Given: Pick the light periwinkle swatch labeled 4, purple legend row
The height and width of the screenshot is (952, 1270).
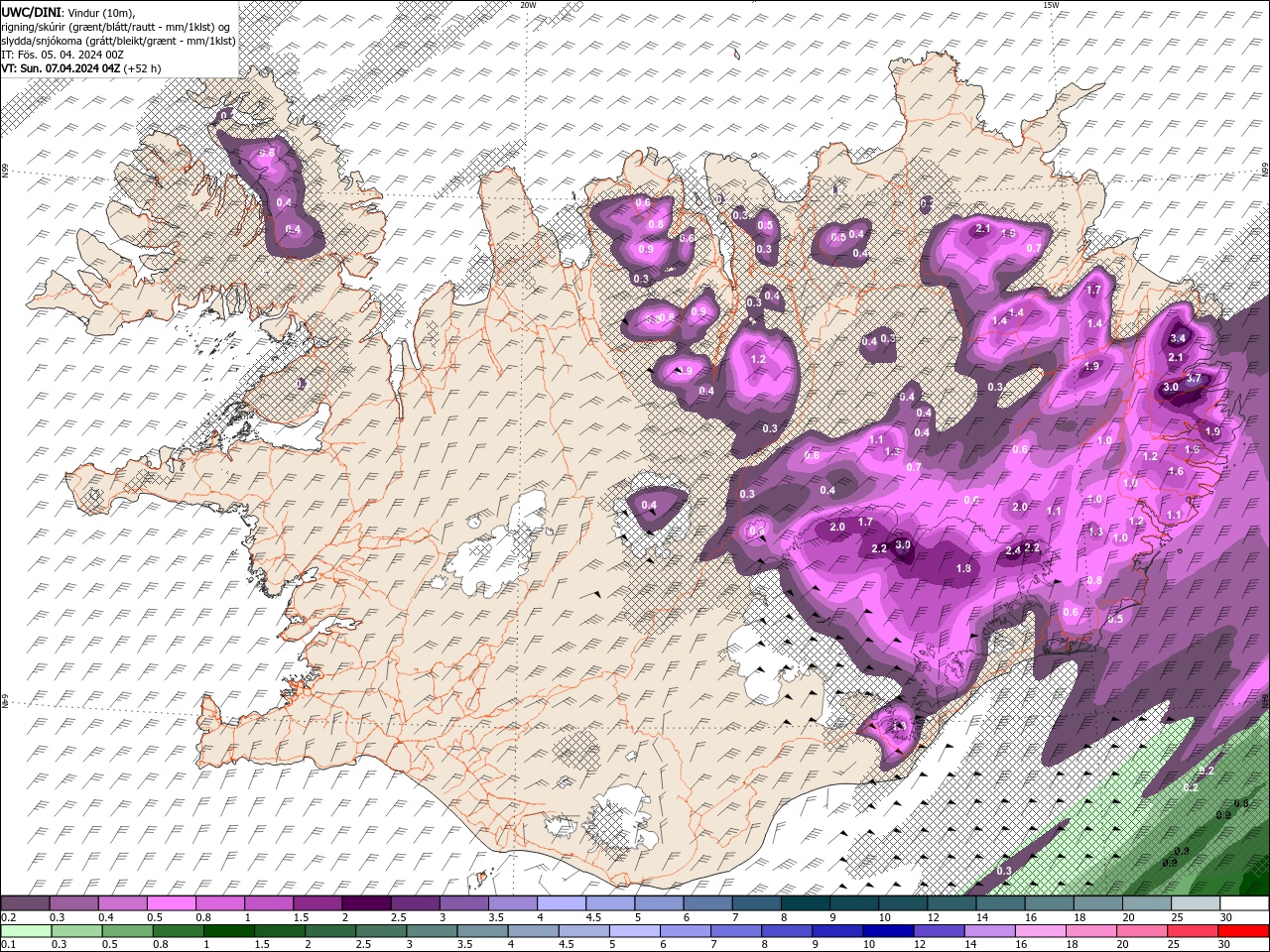Looking at the screenshot, I should (562, 903).
